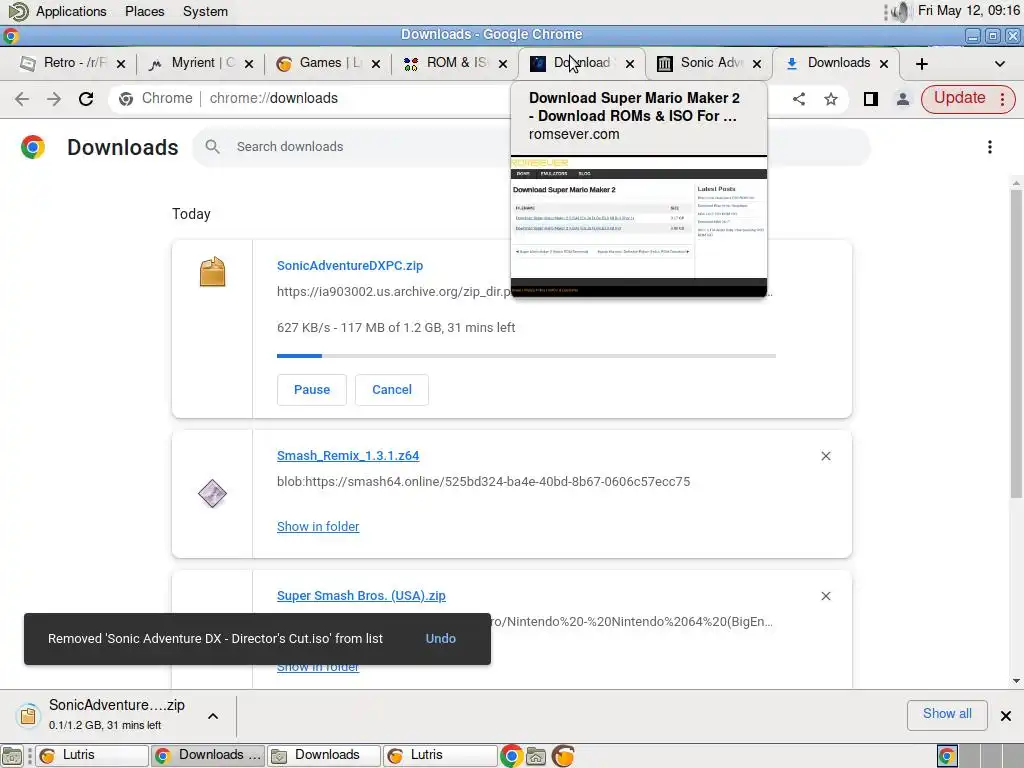Close the Retro tab

click(x=121, y=63)
